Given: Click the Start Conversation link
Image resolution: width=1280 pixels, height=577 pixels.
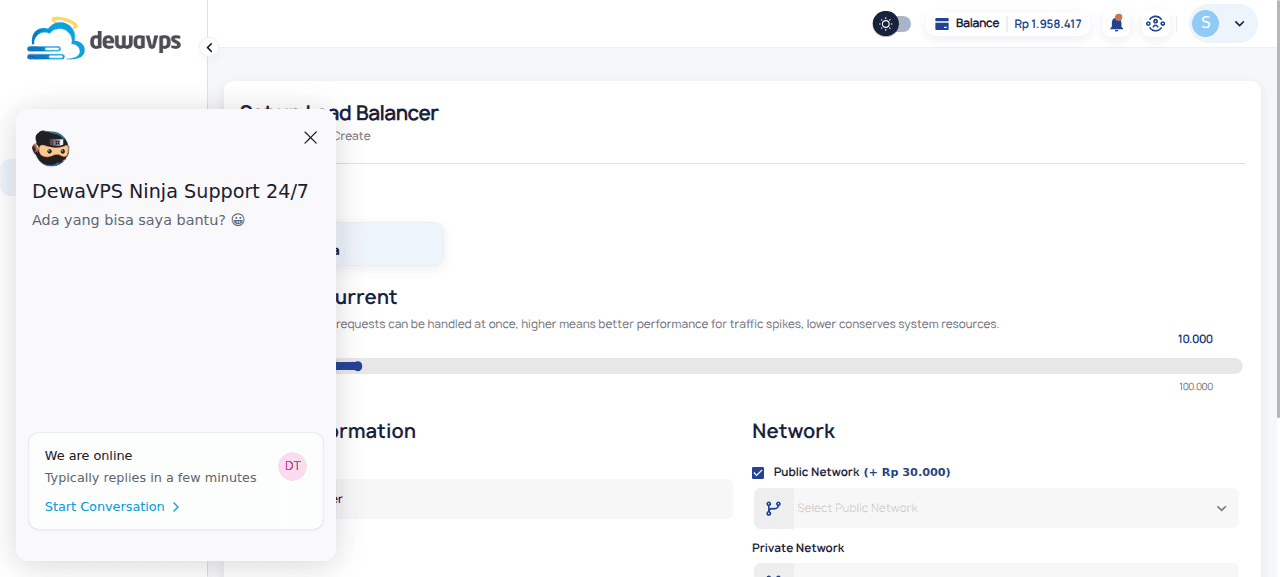Looking at the screenshot, I should tap(104, 506).
